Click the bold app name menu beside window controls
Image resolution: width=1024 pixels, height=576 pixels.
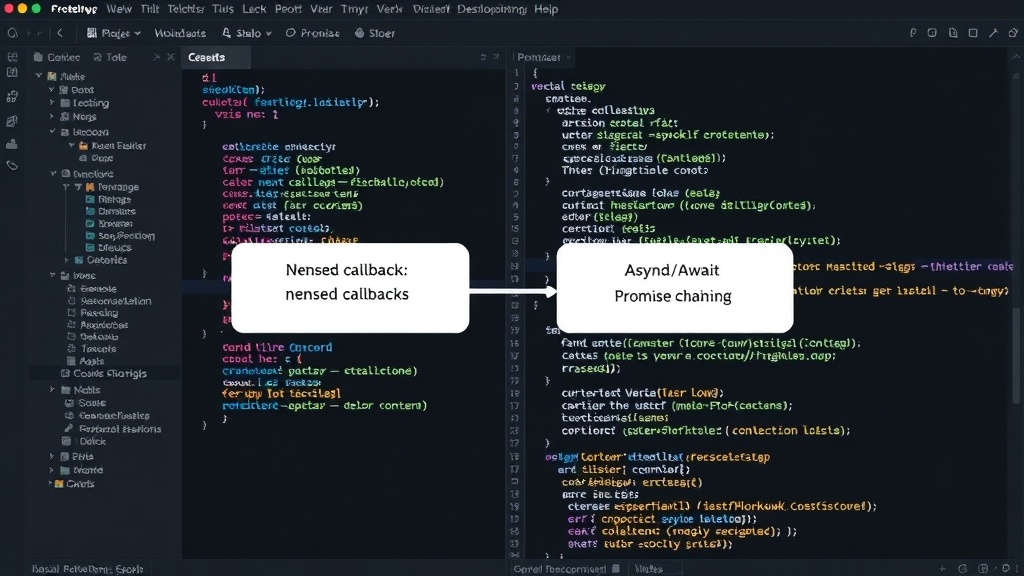click(x=74, y=9)
